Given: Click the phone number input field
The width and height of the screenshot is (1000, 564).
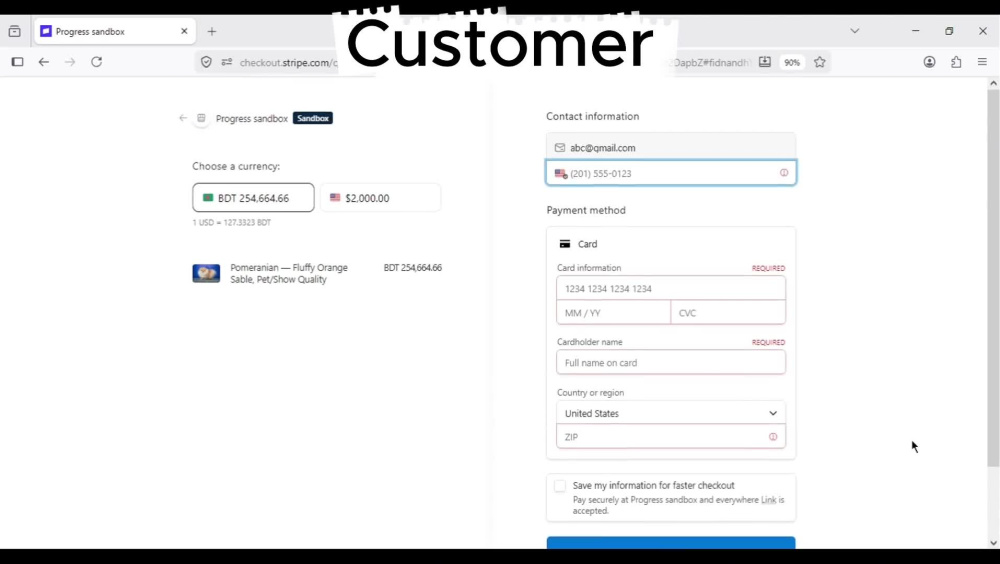Looking at the screenshot, I should [x=671, y=173].
